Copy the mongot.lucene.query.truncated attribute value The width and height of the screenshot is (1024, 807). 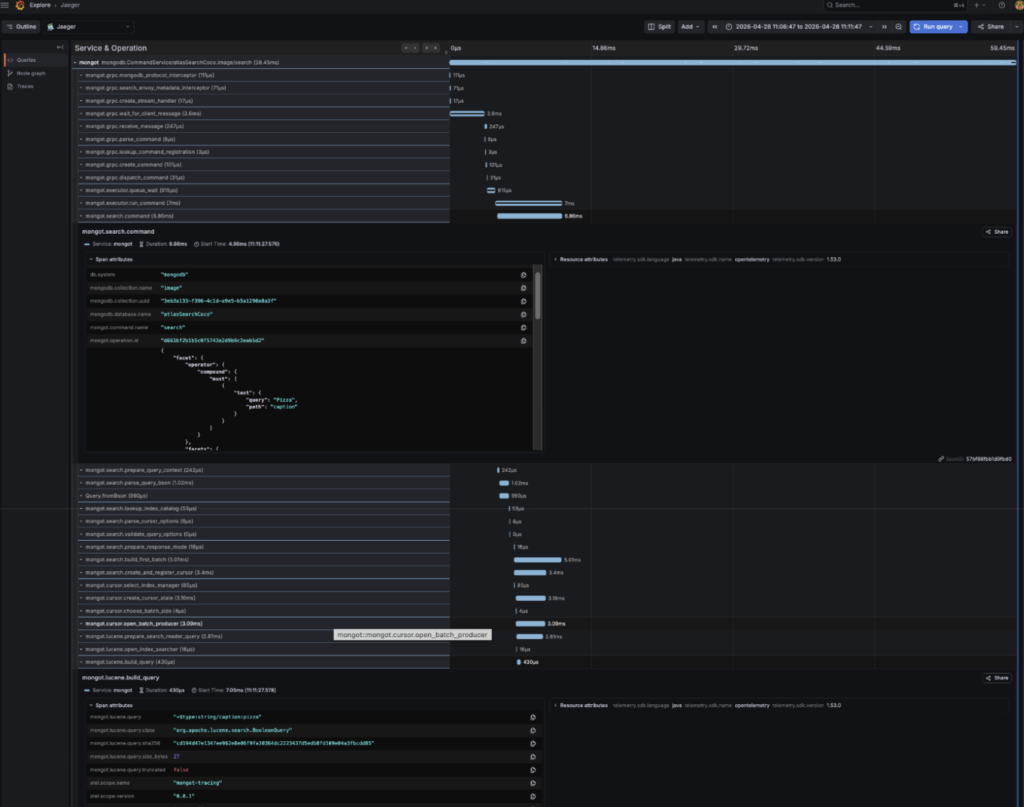533,770
